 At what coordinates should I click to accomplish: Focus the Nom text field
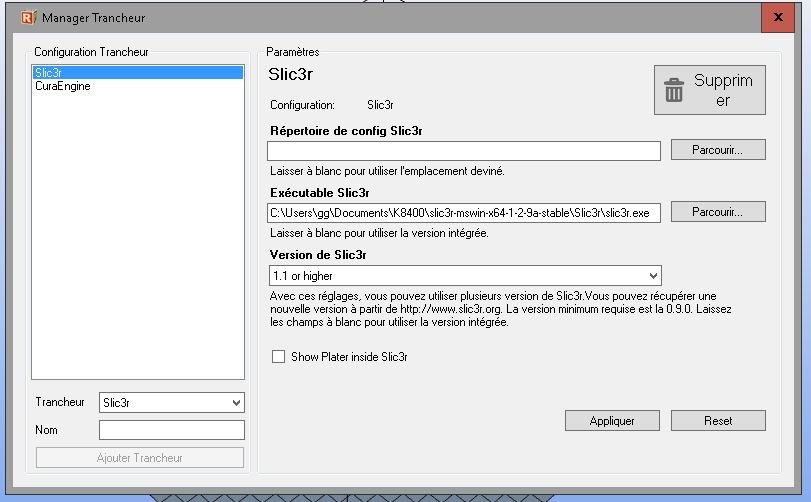pos(171,430)
